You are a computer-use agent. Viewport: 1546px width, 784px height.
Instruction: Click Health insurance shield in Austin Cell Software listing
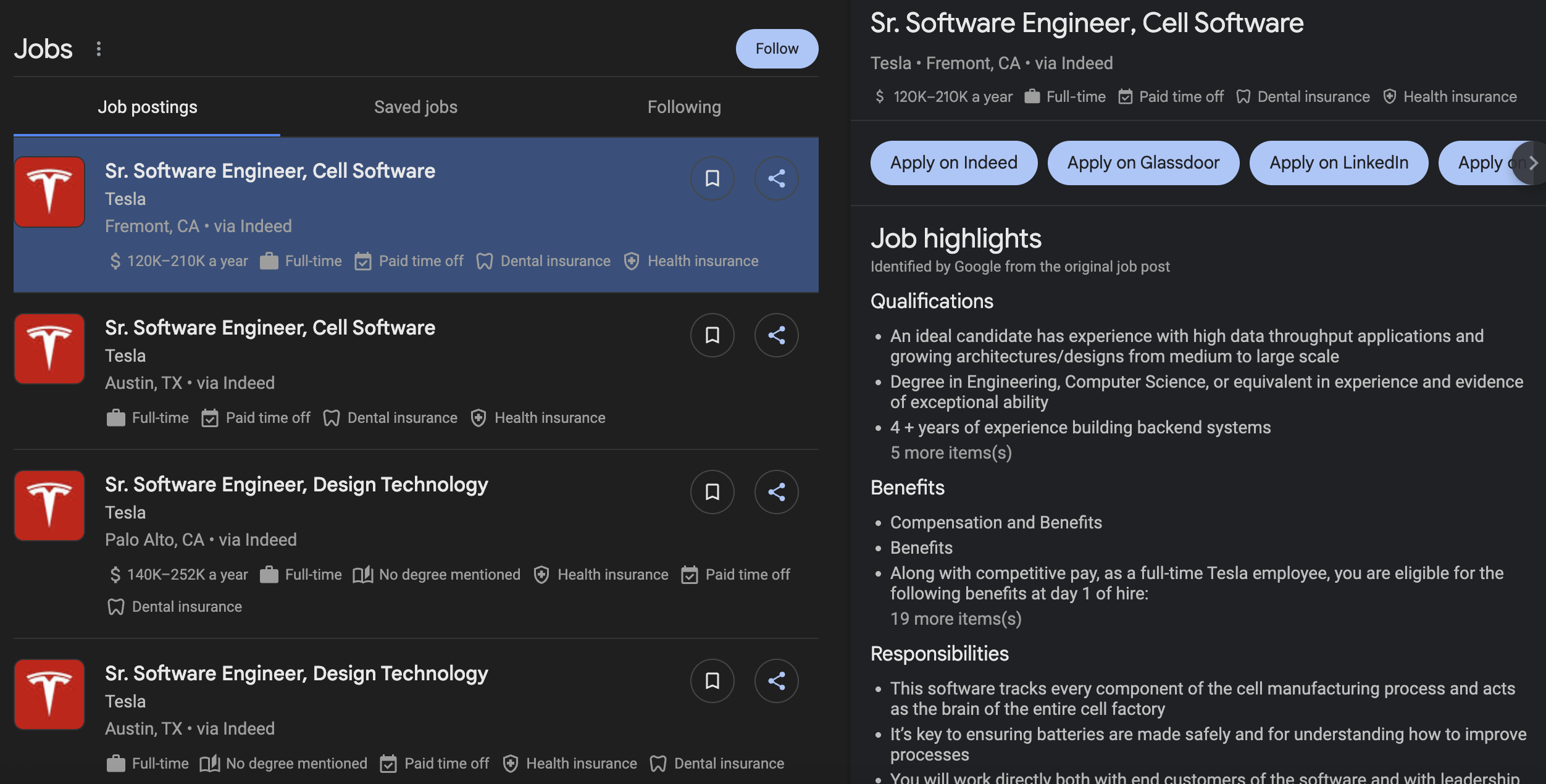point(478,418)
